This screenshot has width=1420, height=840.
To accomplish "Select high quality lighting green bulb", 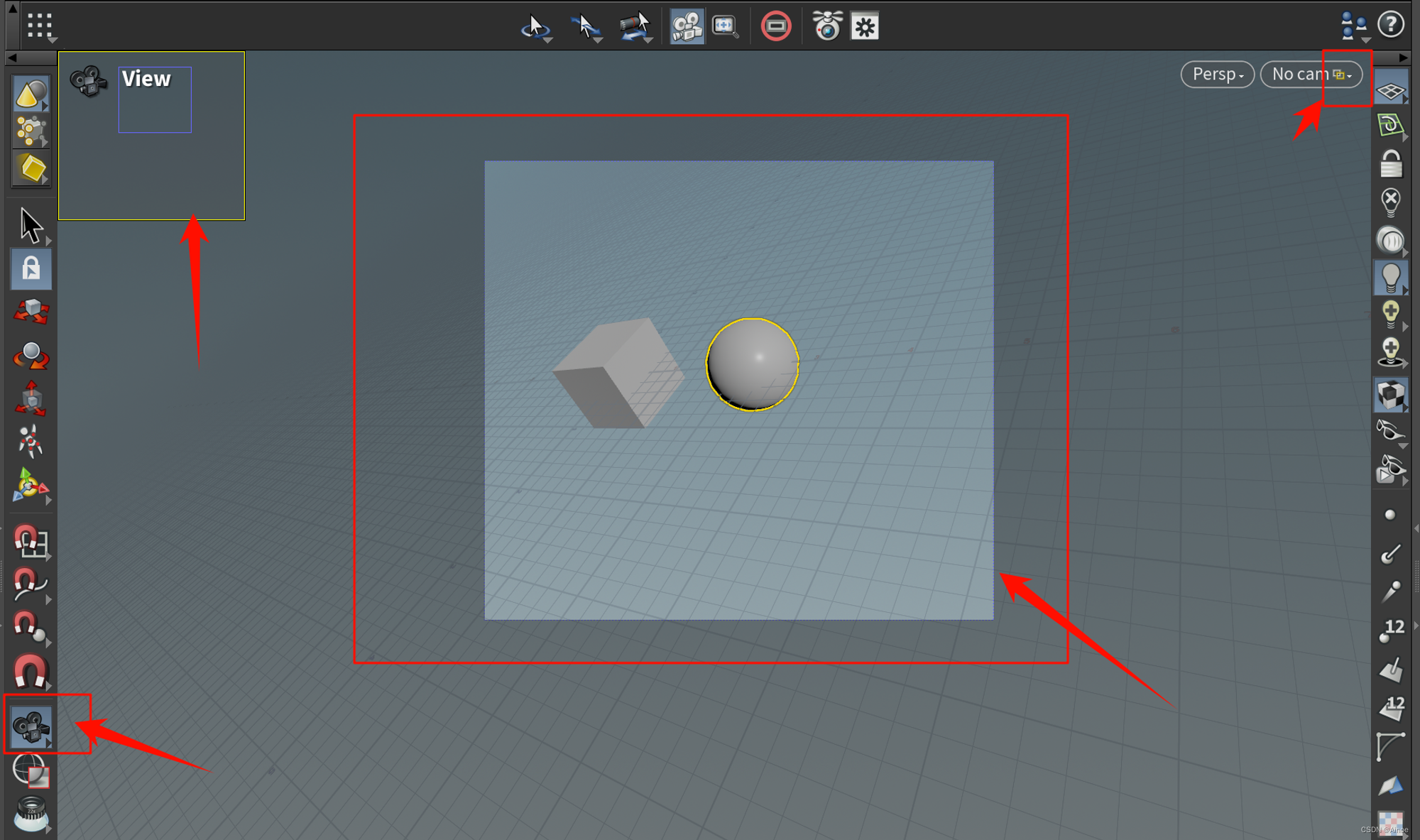I will 1390,315.
